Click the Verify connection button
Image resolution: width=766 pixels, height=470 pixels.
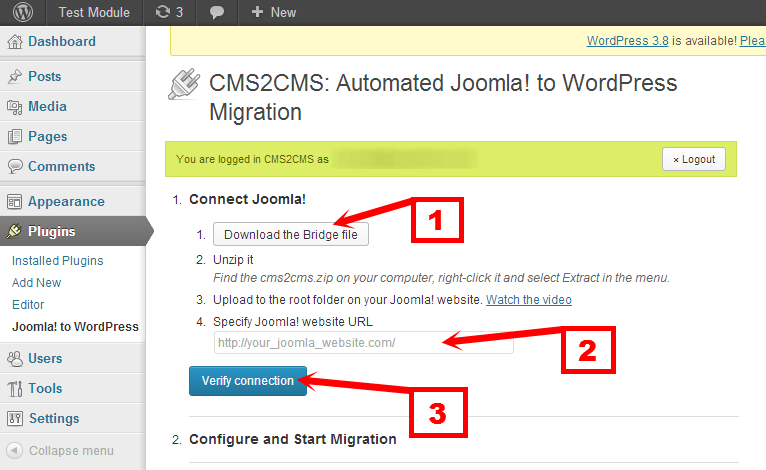[248, 381]
